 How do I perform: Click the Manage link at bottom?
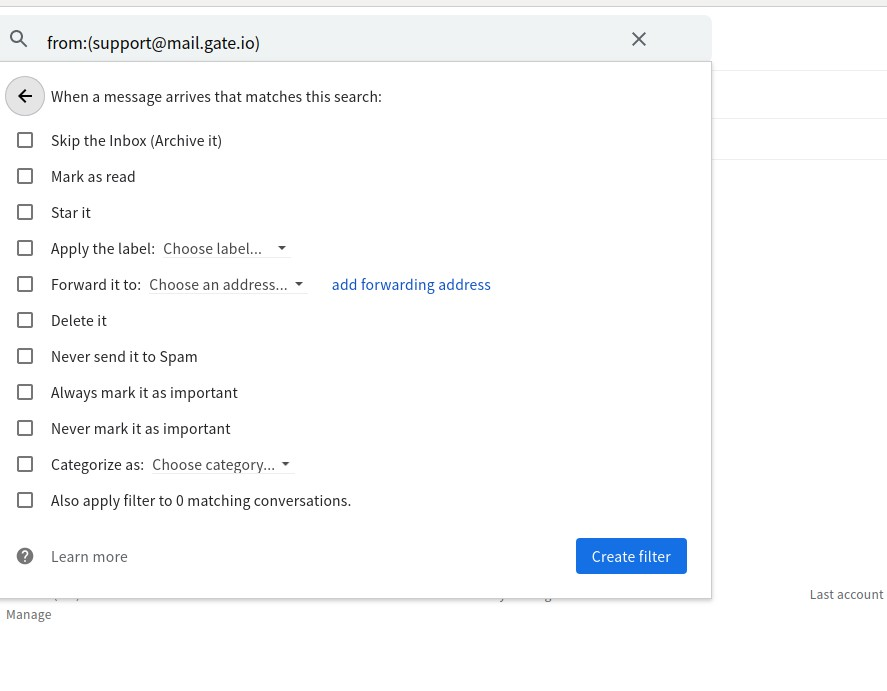29,615
